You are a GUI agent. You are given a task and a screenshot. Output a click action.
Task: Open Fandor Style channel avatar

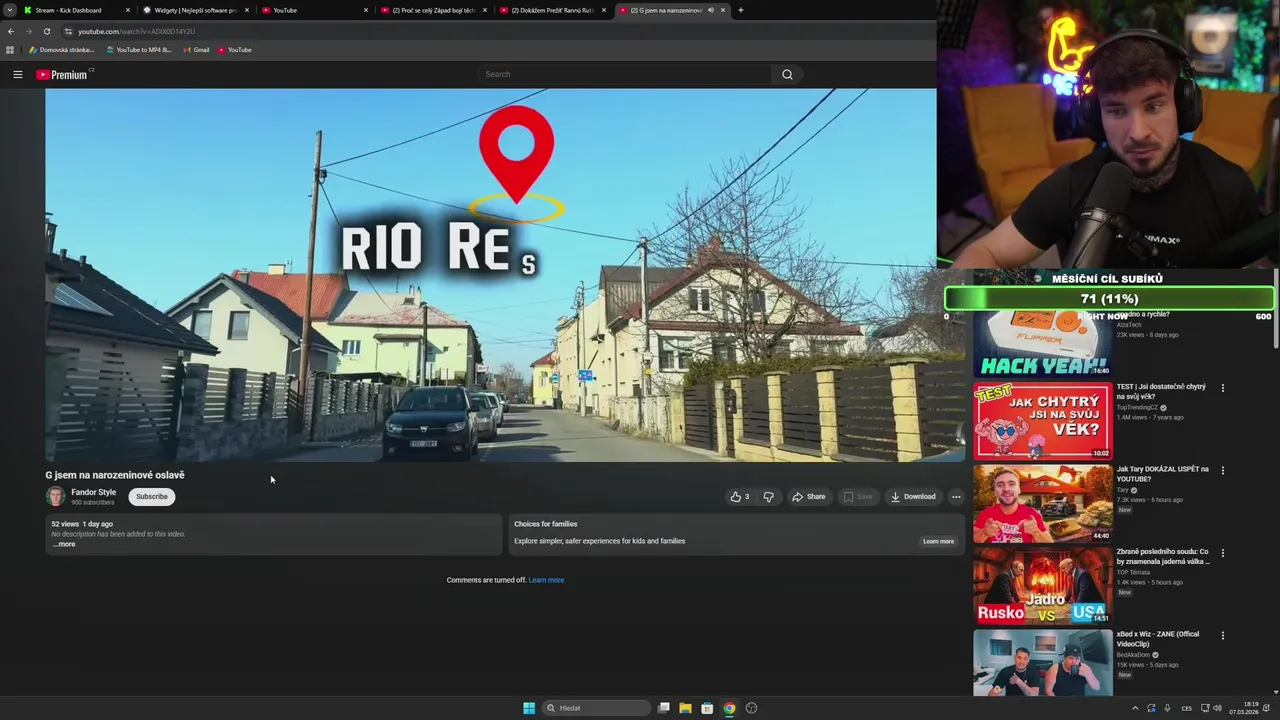[55, 496]
